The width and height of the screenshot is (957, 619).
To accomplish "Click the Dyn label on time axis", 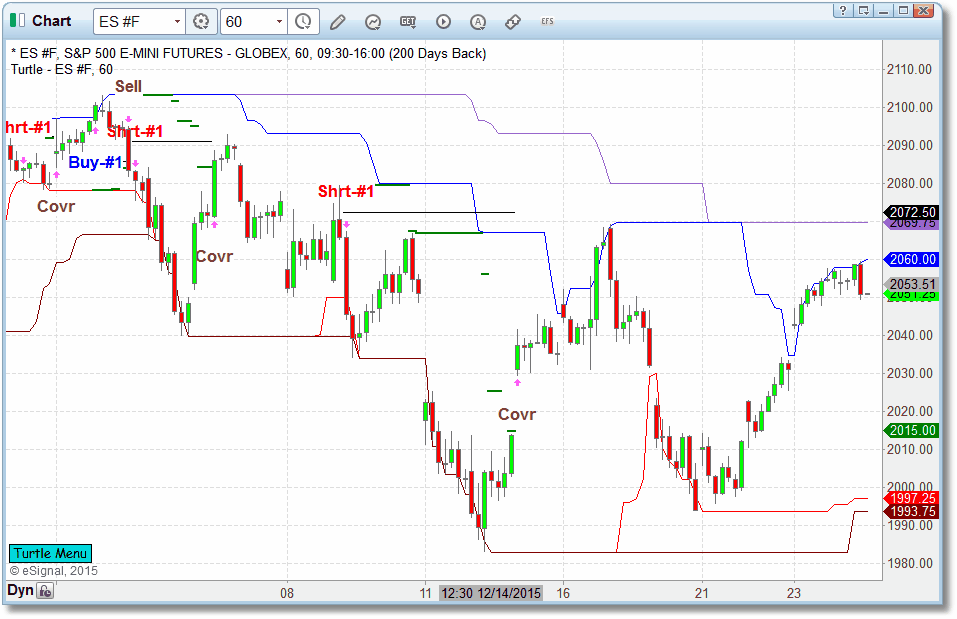I will 20,590.
